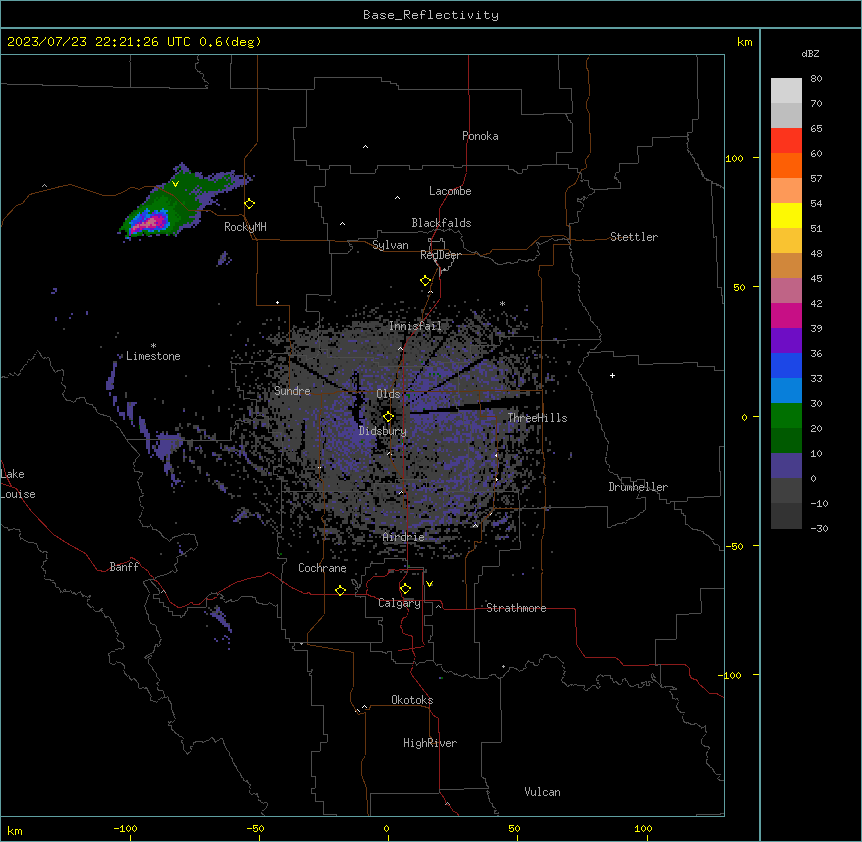Click the white plus marker west of Drumheller
Image resolution: width=862 pixels, height=842 pixels.
pos(612,375)
